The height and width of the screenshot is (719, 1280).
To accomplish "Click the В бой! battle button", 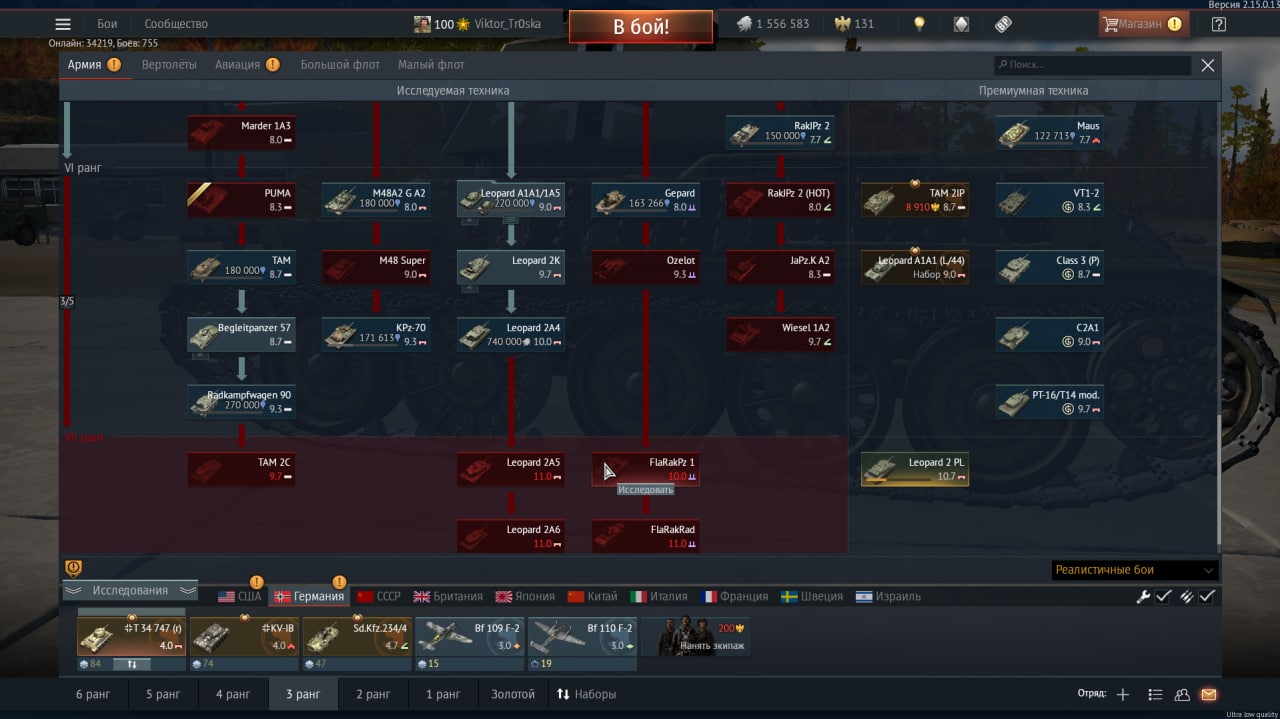I will (x=641, y=26).
